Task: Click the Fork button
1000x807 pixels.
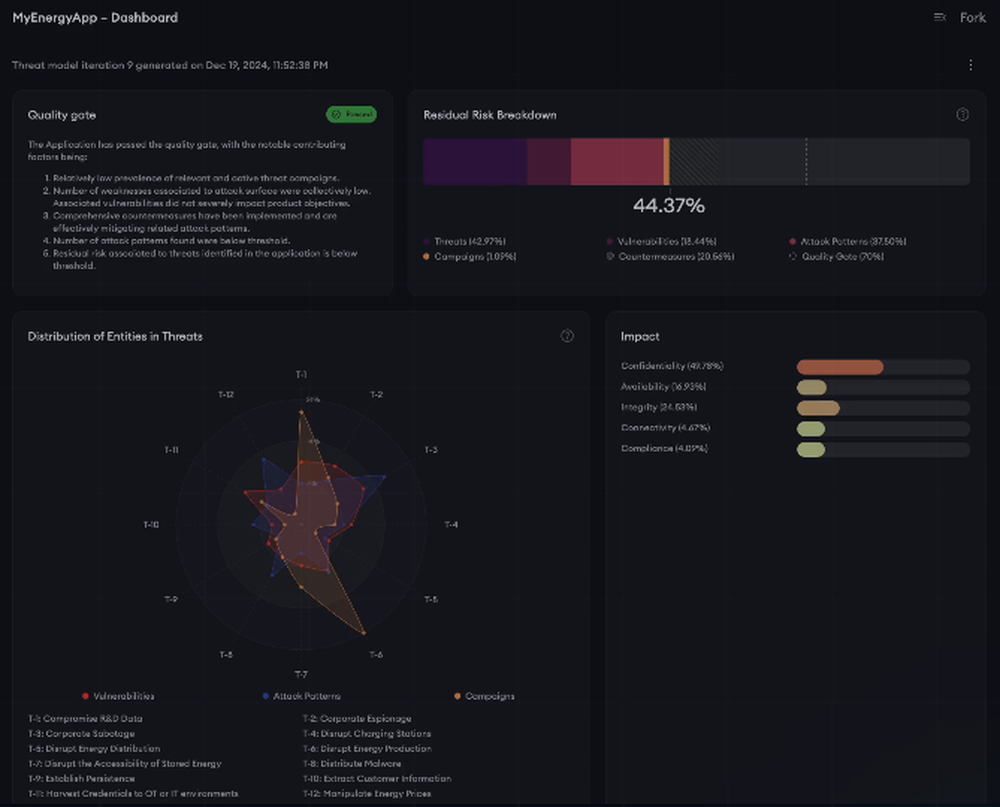Action: [972, 17]
